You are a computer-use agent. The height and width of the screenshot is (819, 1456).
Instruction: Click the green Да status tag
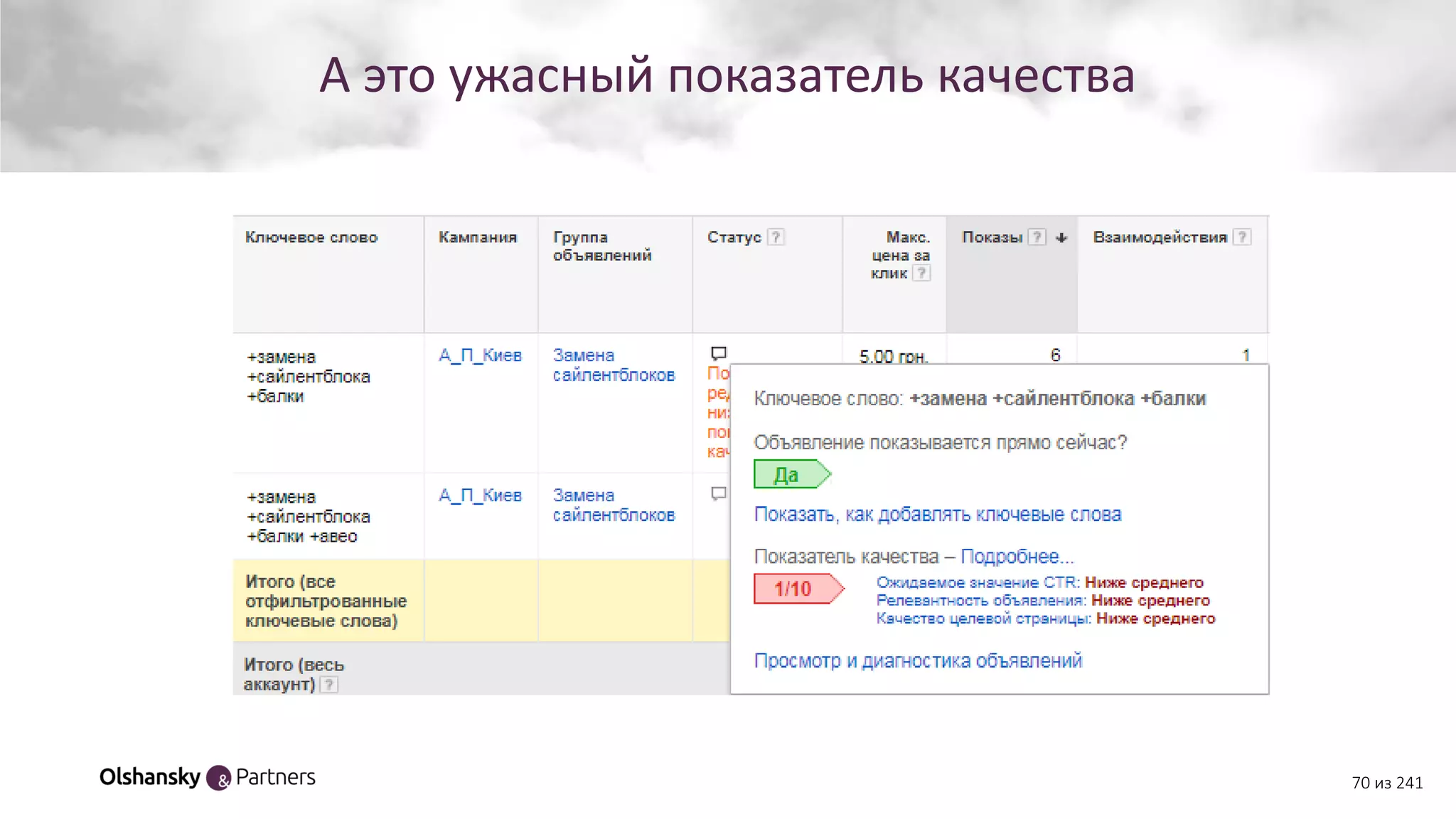(792, 474)
